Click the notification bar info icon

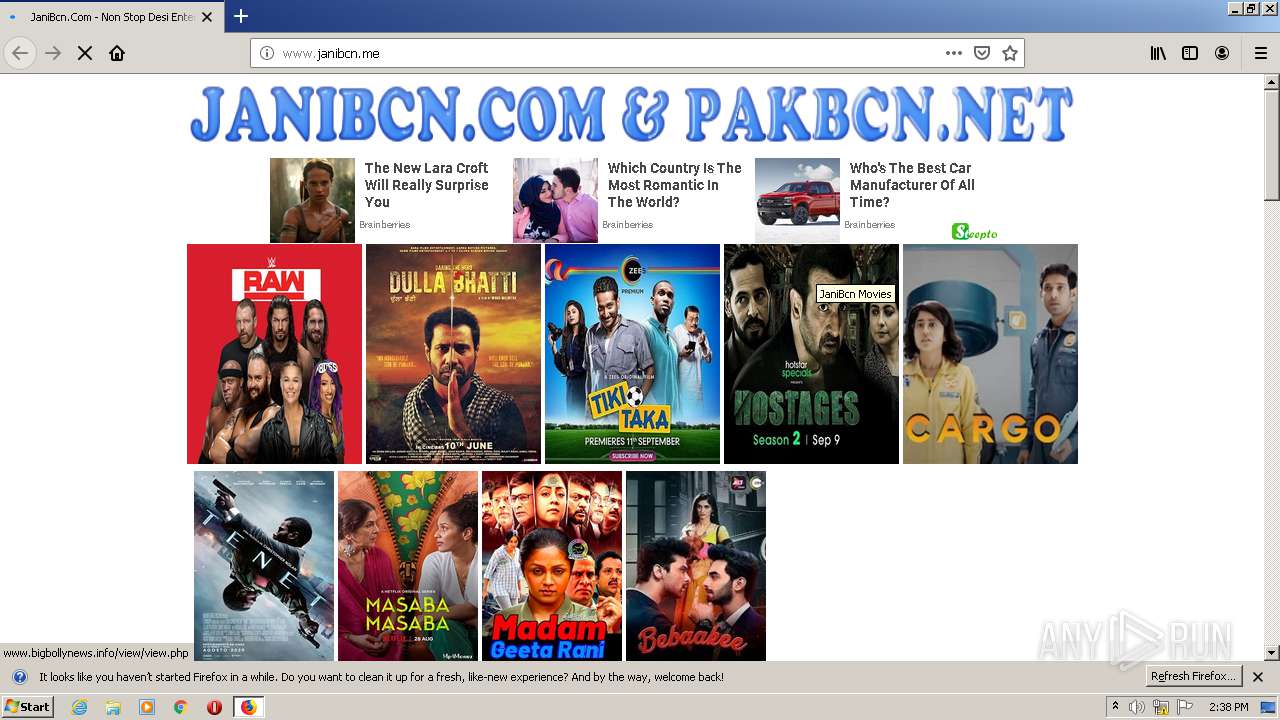pyautogui.click(x=19, y=677)
